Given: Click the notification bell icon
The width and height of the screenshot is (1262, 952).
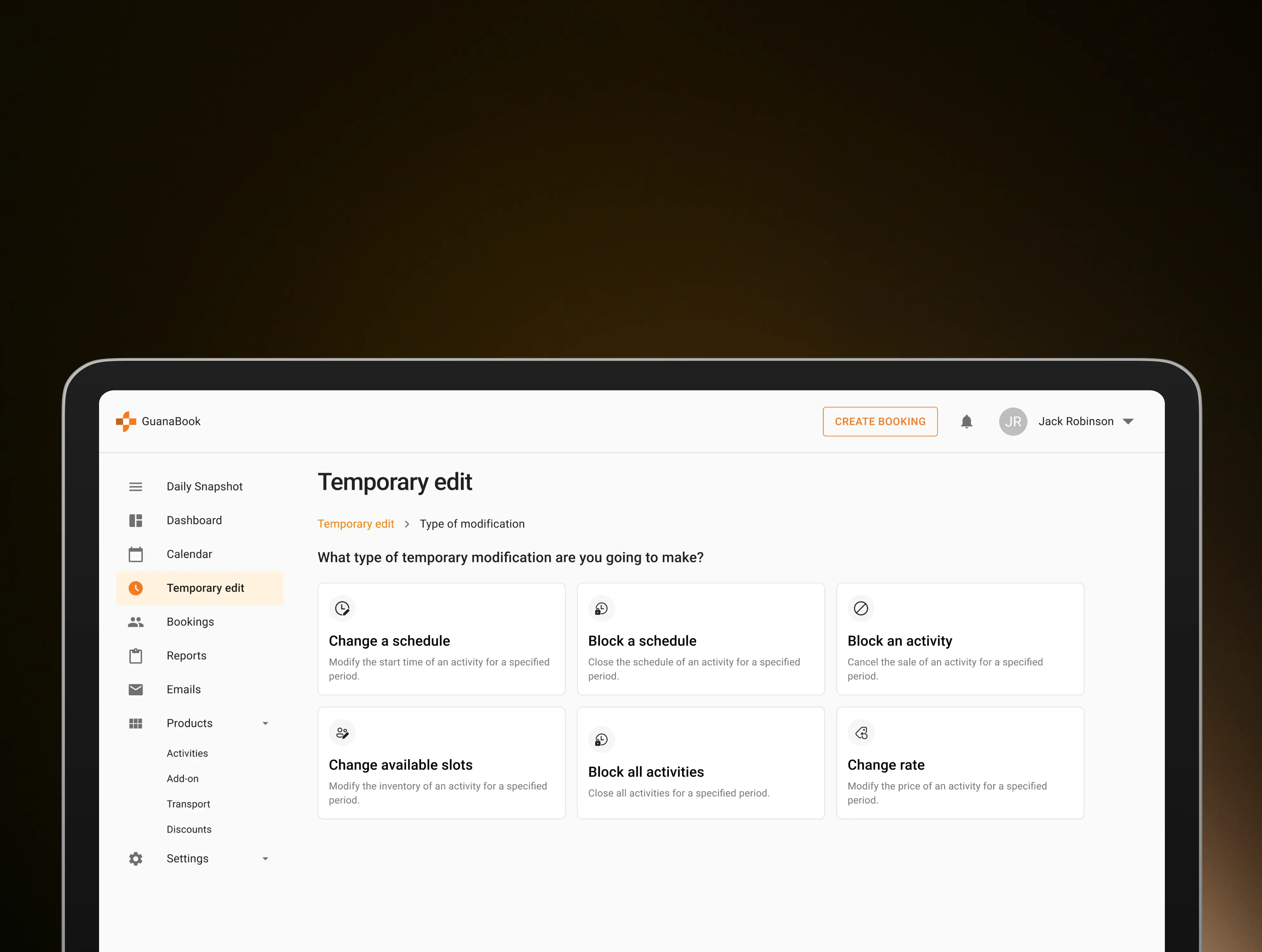Looking at the screenshot, I should [x=966, y=421].
